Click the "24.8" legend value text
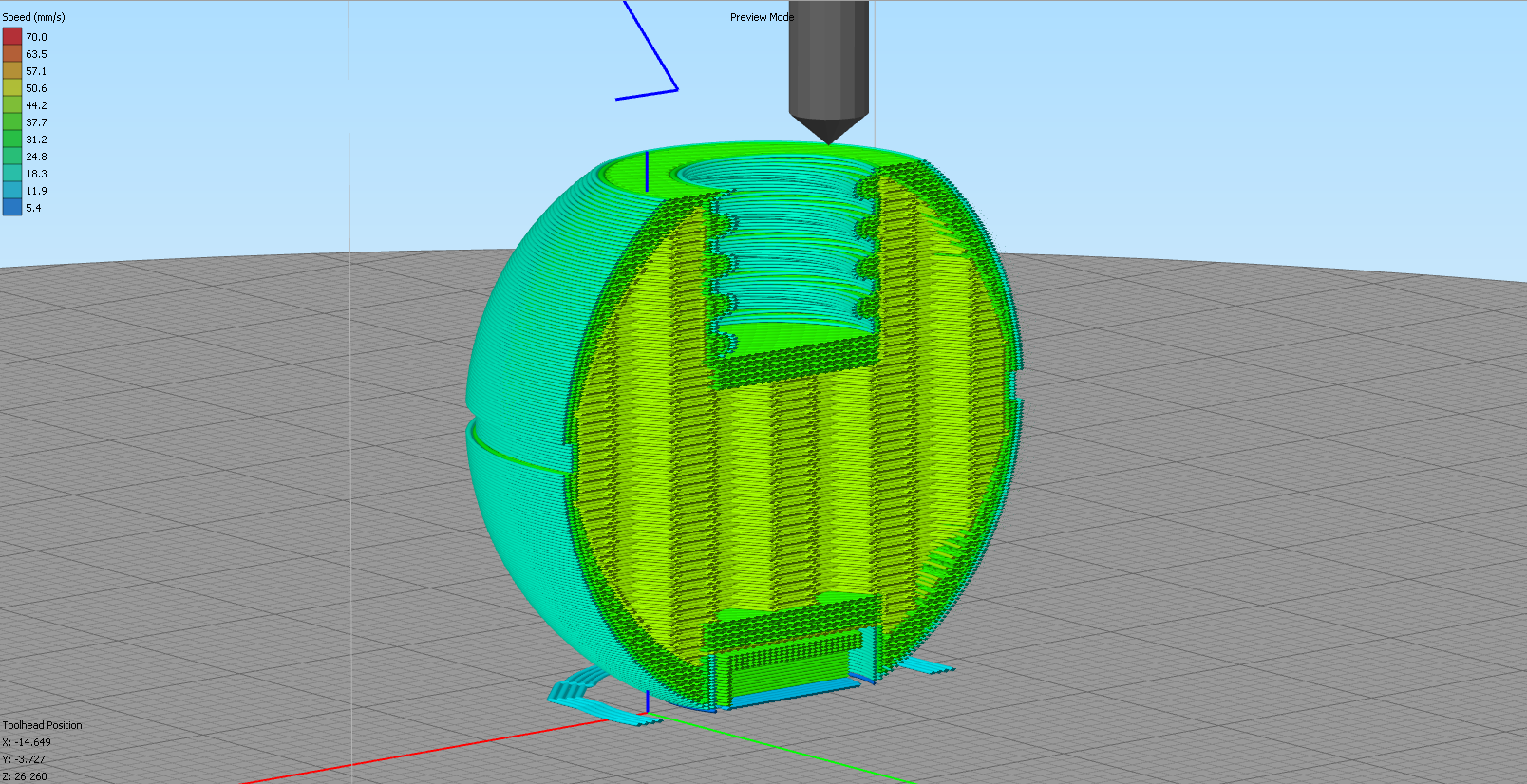The image size is (1527, 784). tap(36, 157)
